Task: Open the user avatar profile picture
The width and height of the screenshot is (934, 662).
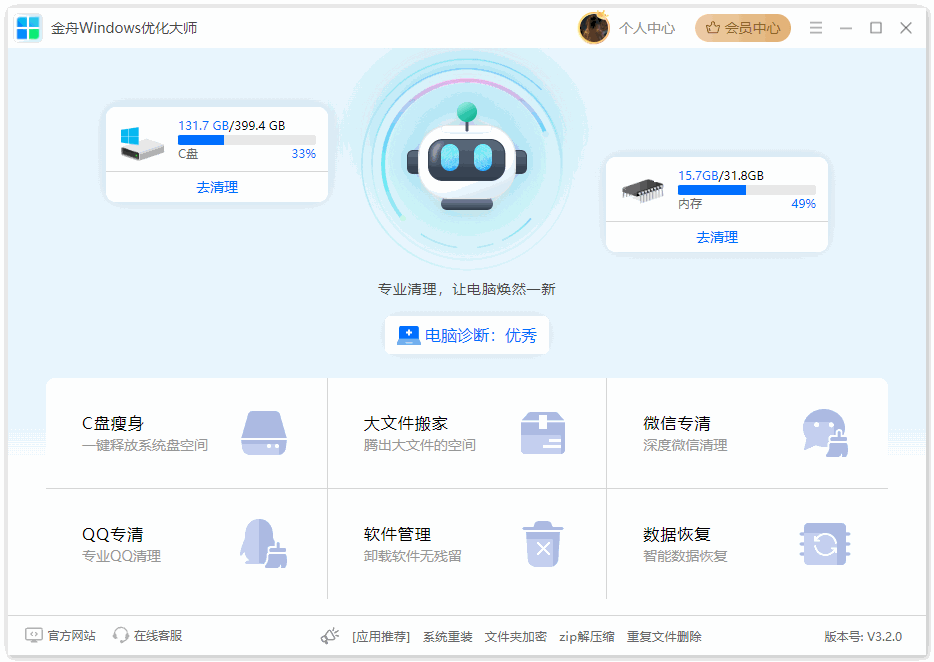Action: [x=594, y=28]
